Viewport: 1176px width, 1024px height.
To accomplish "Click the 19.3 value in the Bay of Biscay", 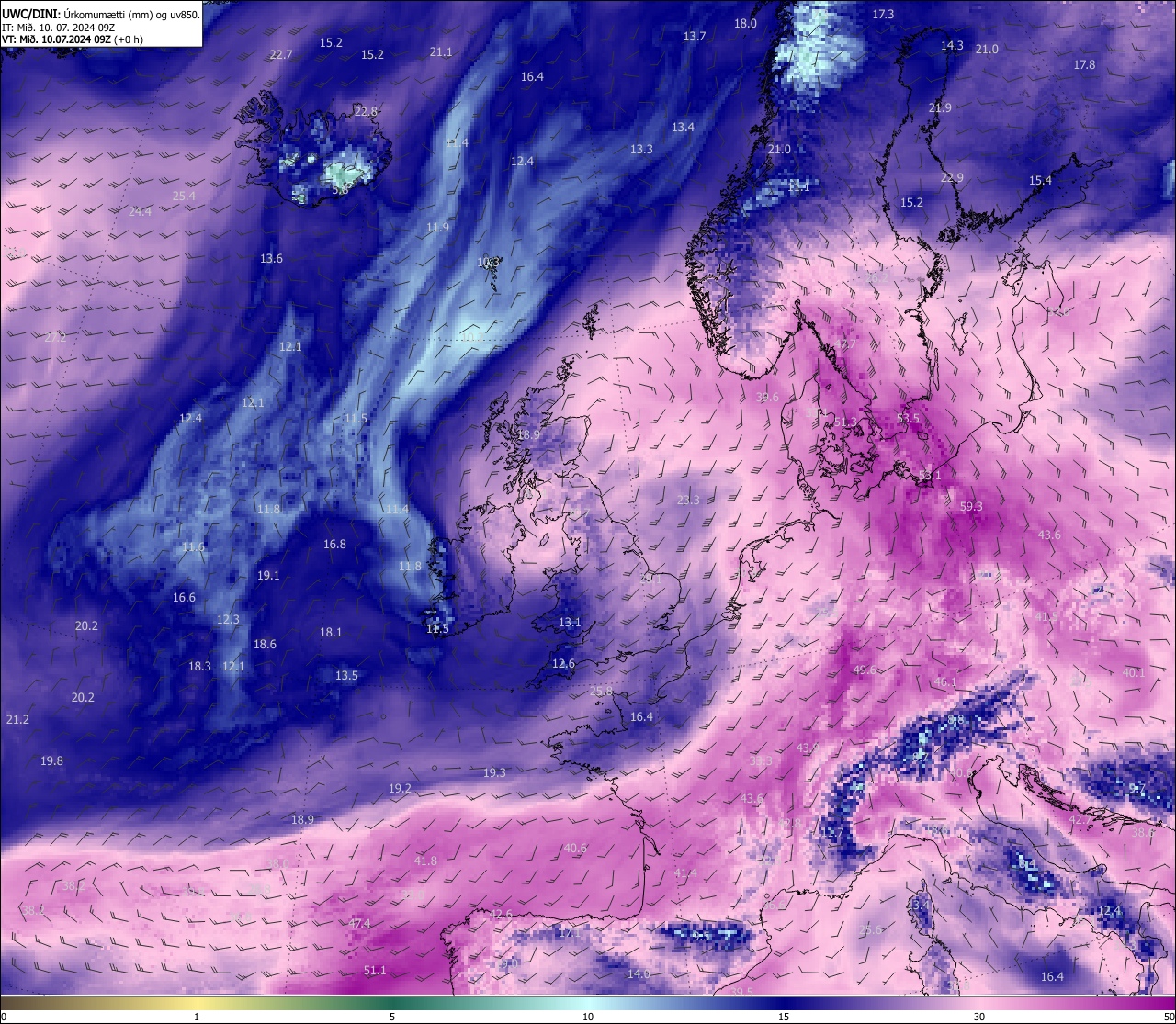I will point(494,773).
